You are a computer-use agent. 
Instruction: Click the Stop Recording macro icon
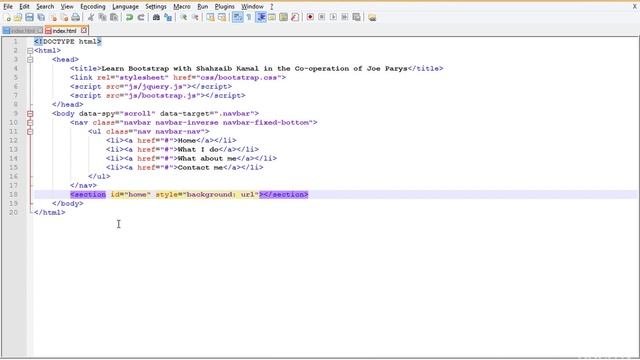coord(322,17)
